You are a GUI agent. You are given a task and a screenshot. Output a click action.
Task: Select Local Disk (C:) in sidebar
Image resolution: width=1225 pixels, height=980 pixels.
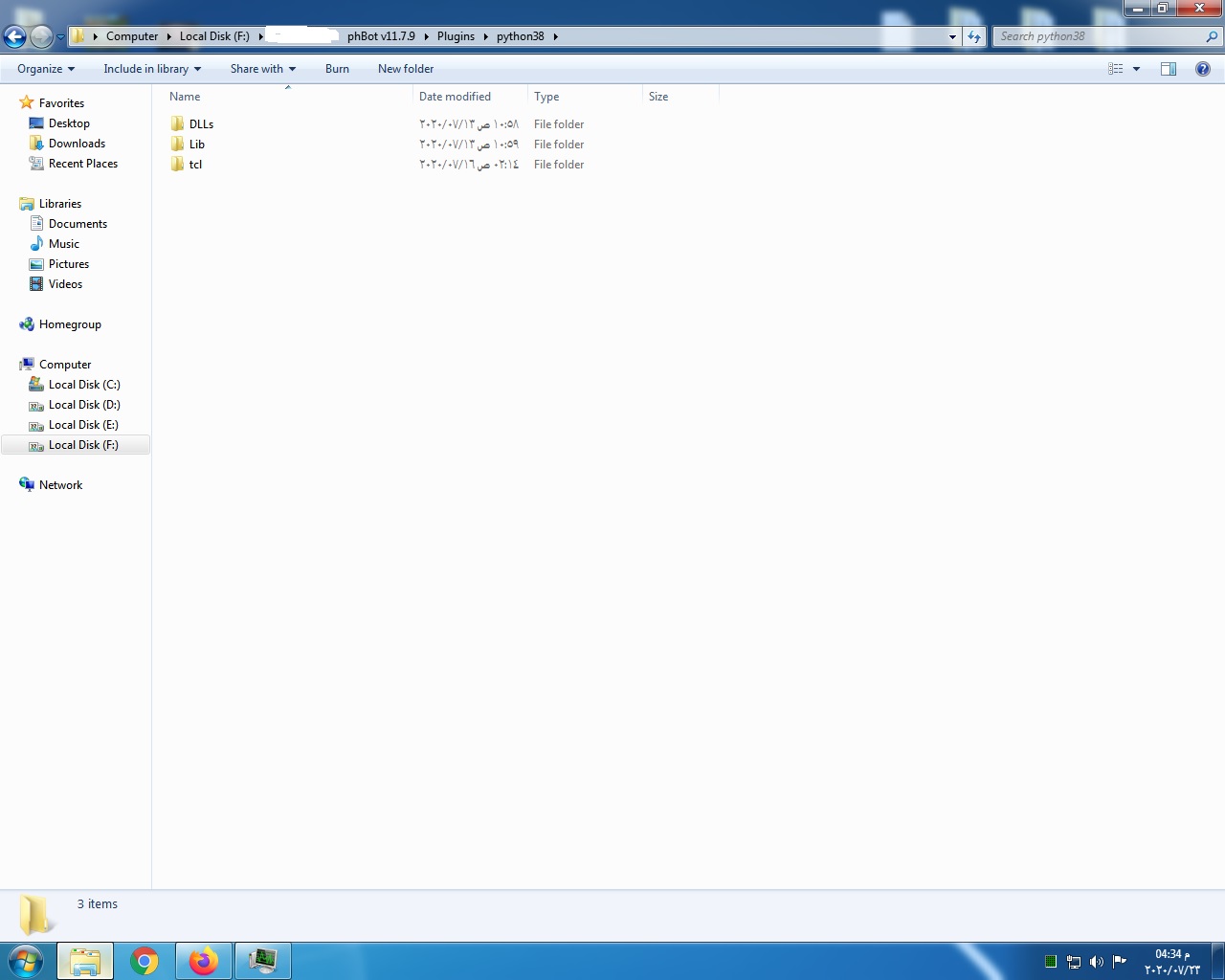[84, 384]
